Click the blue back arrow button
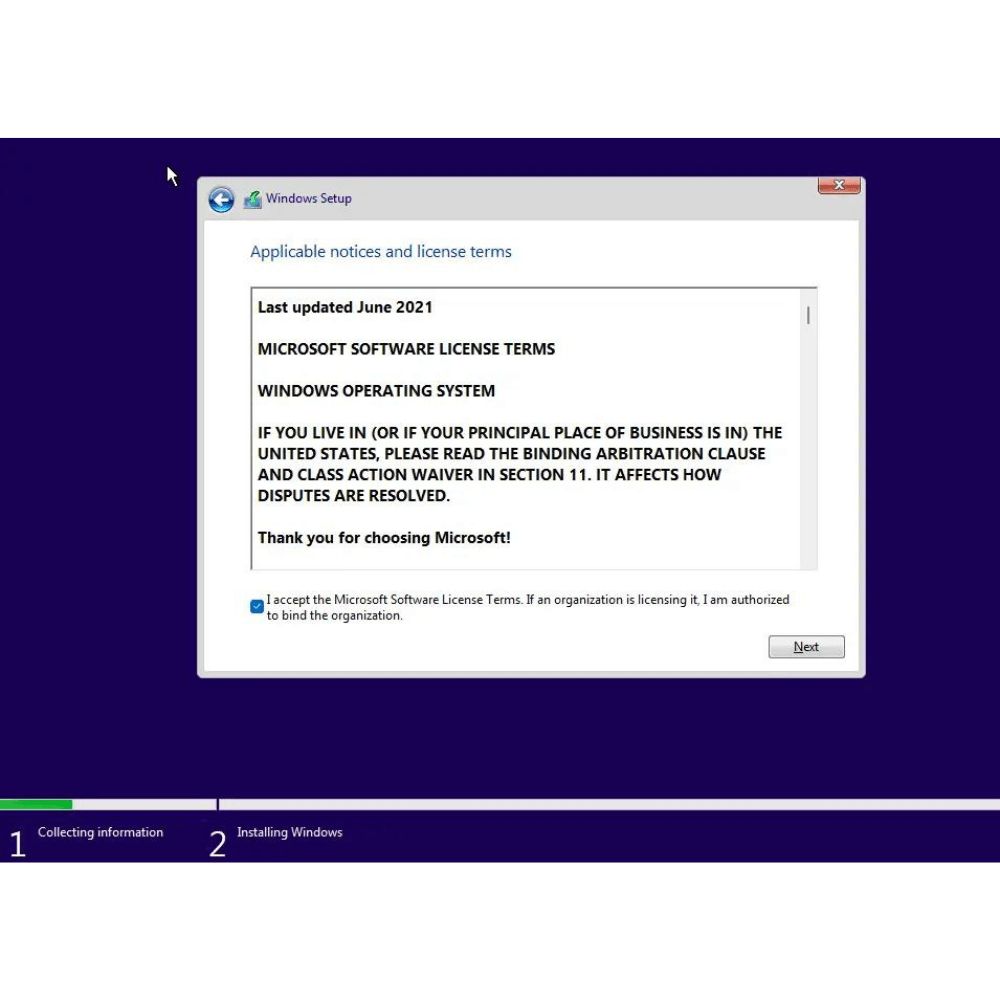 [x=221, y=199]
